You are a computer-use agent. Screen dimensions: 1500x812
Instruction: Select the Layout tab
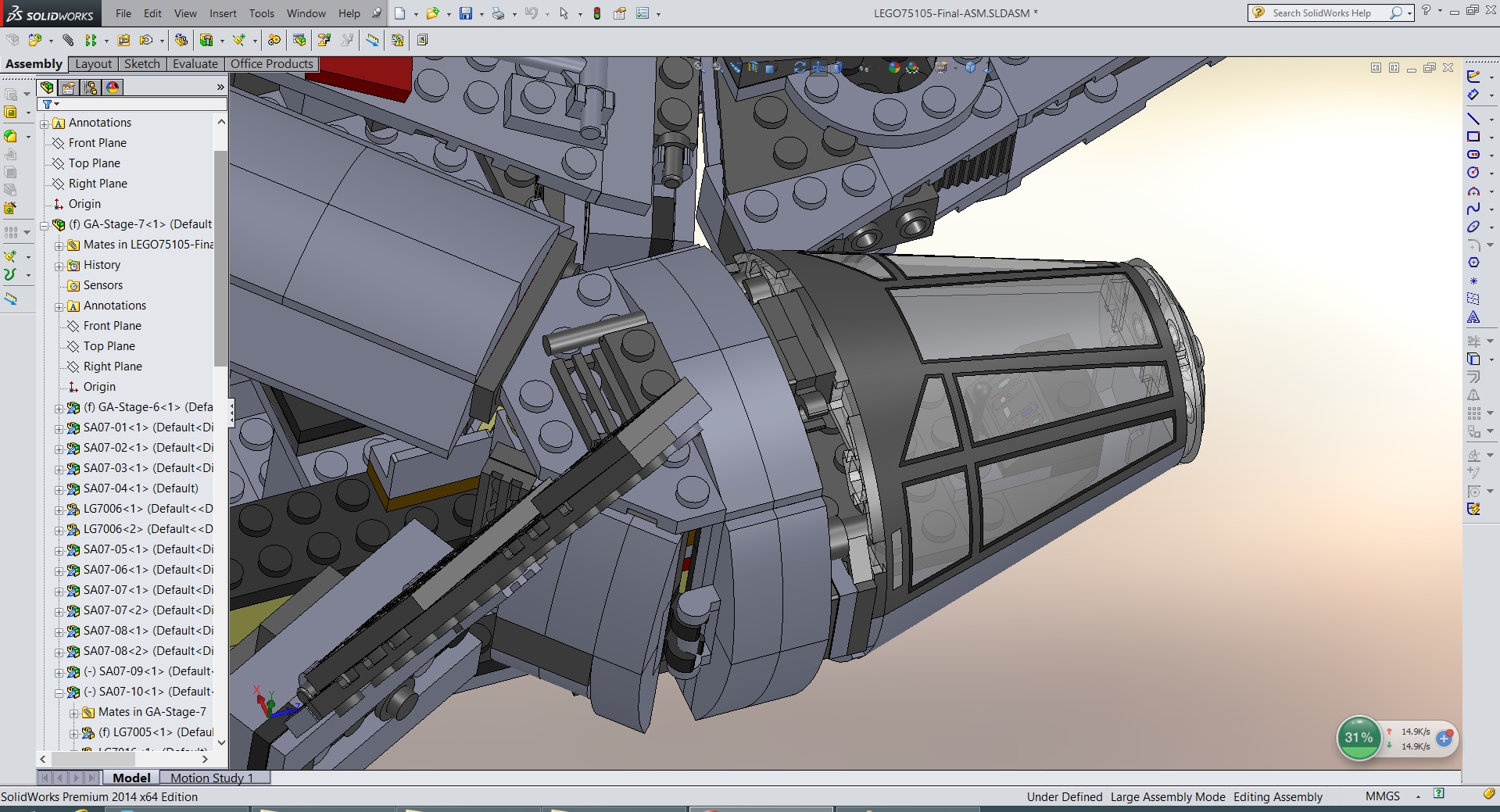pos(94,64)
